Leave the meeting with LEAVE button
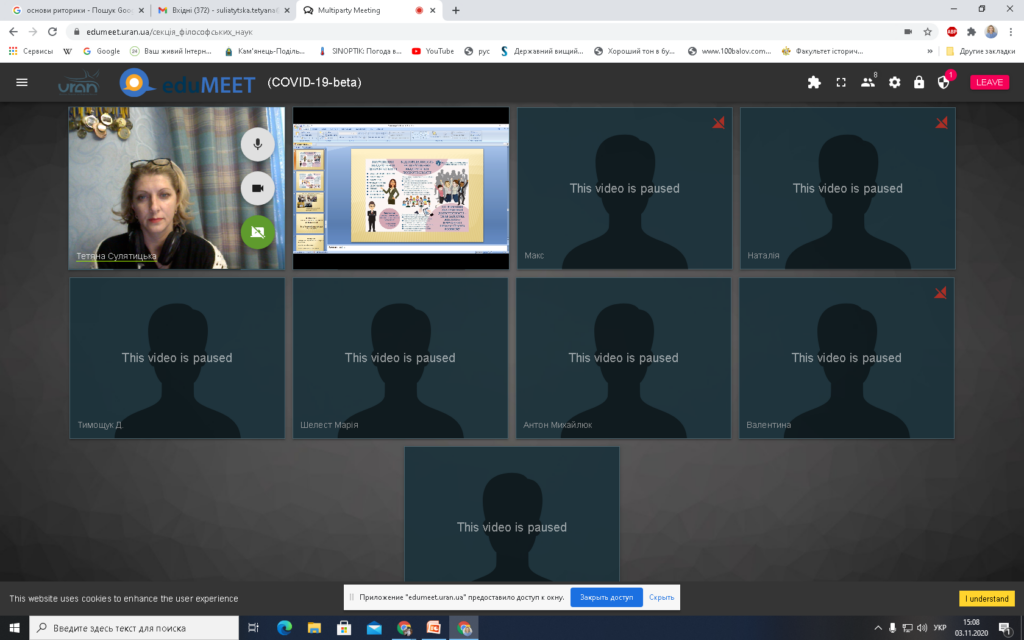1024x640 pixels. pos(989,82)
